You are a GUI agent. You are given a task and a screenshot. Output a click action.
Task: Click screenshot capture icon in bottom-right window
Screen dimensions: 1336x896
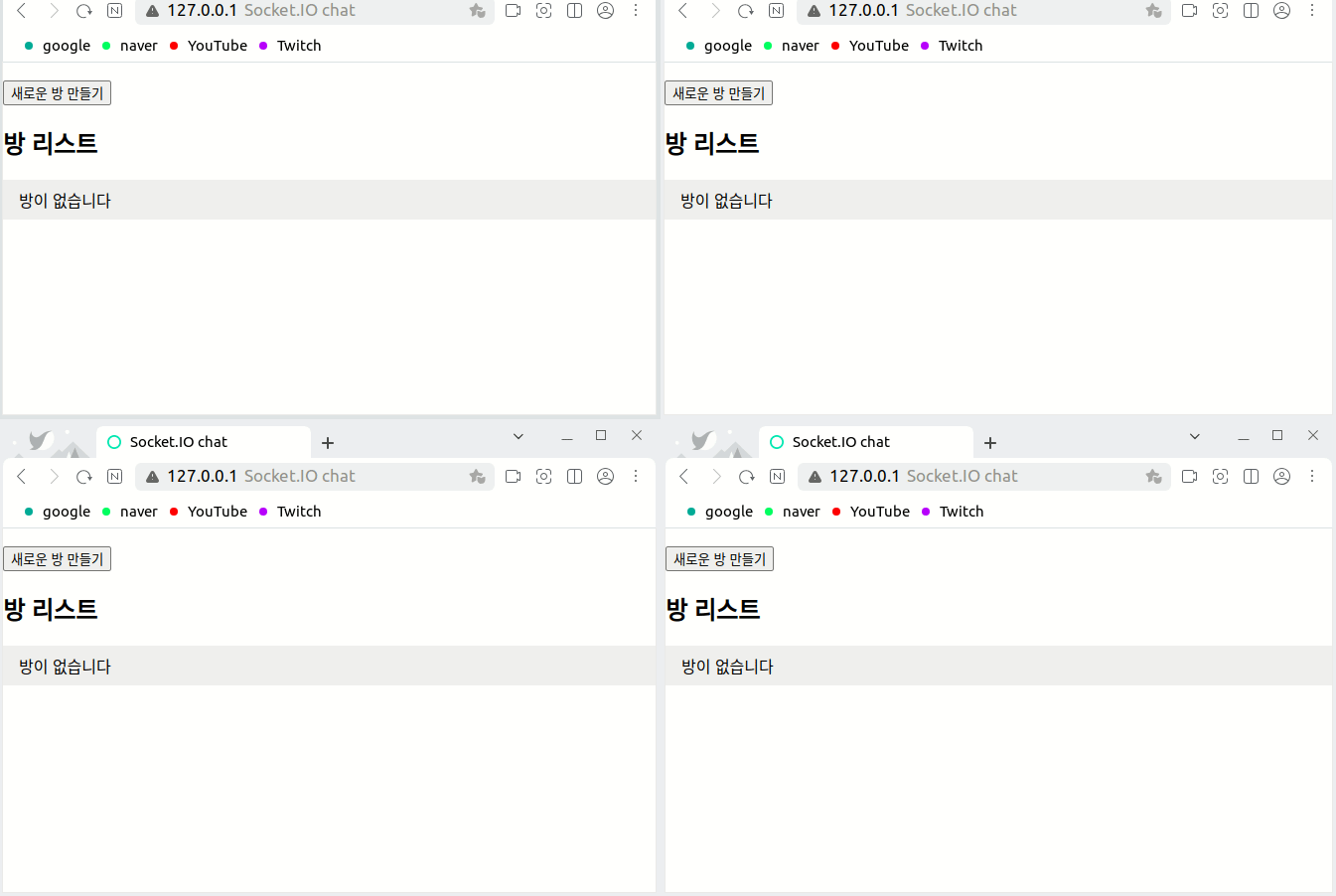(x=1220, y=477)
